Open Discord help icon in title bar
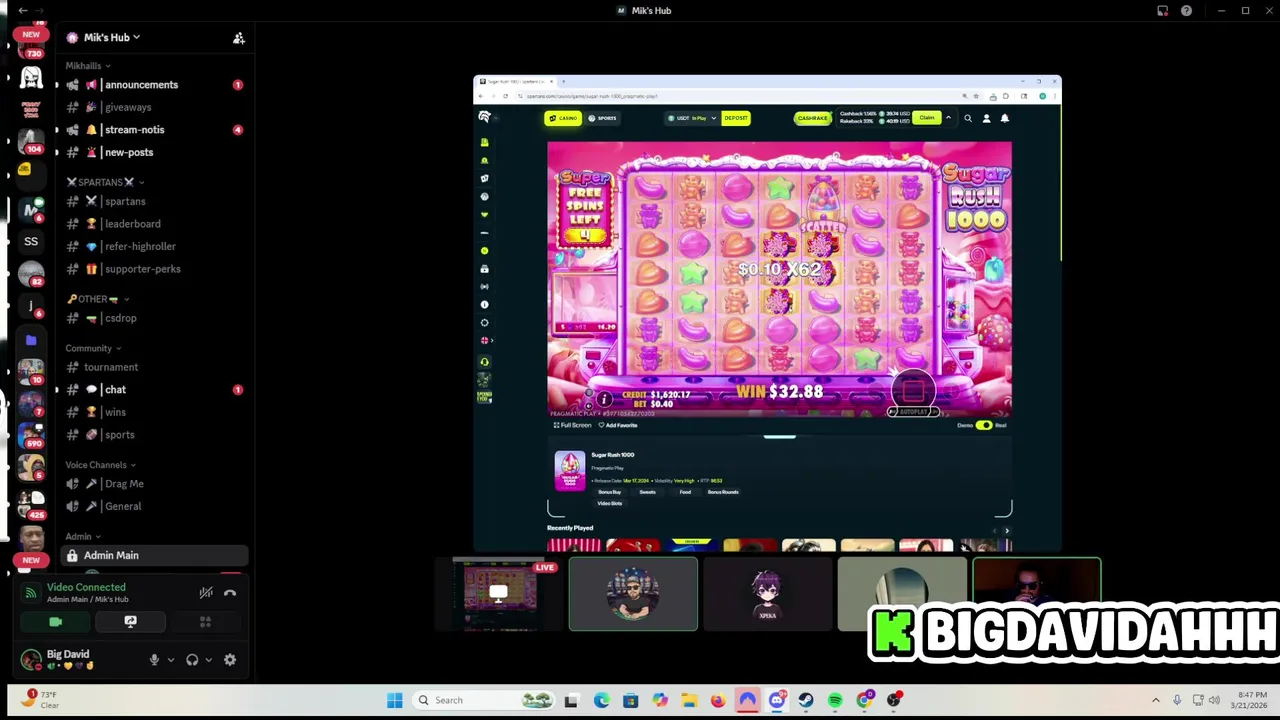1280x720 pixels. tap(1186, 11)
